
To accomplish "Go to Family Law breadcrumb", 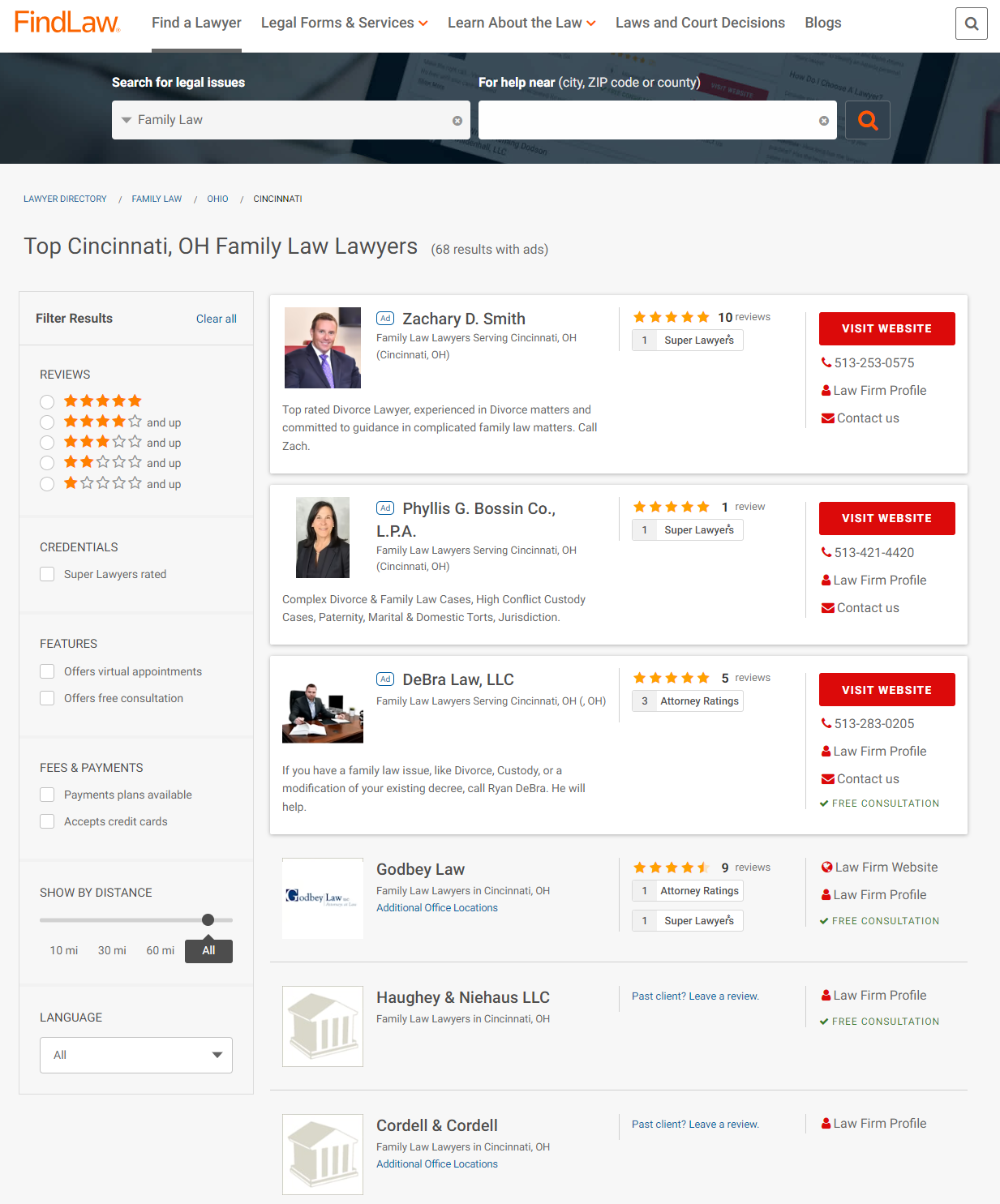I will tap(157, 199).
